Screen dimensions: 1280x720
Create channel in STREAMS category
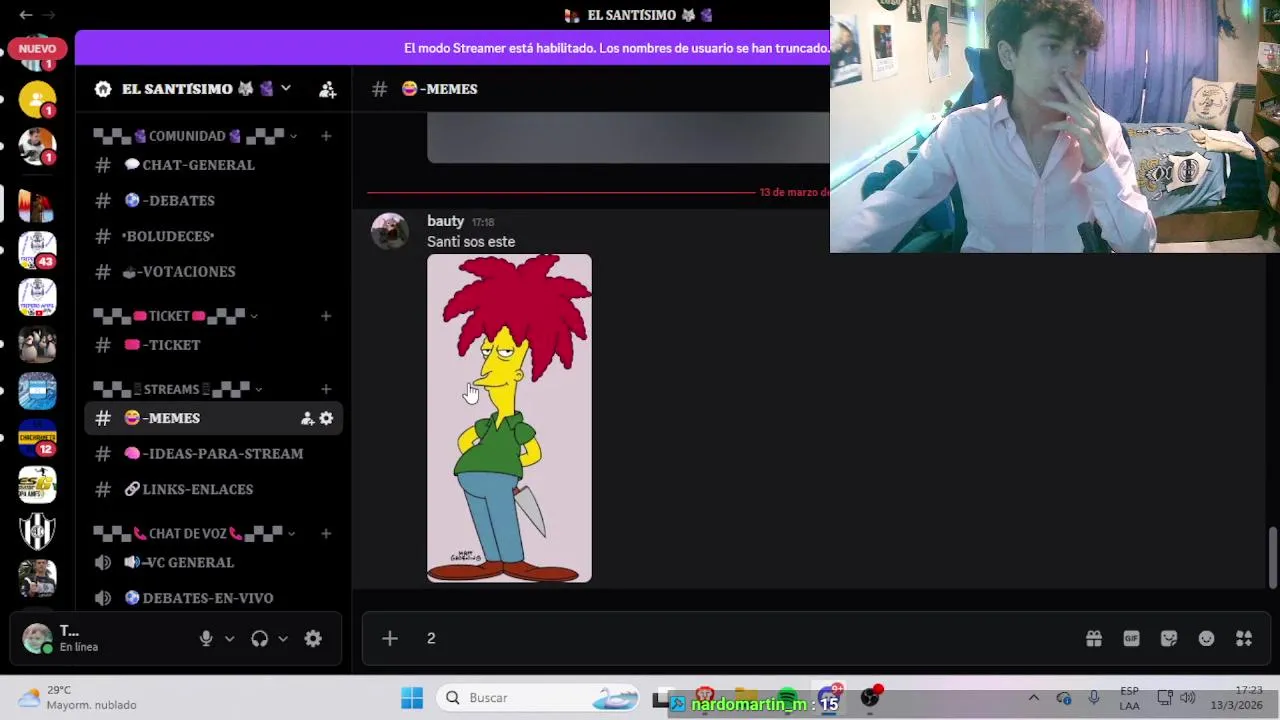coord(326,389)
